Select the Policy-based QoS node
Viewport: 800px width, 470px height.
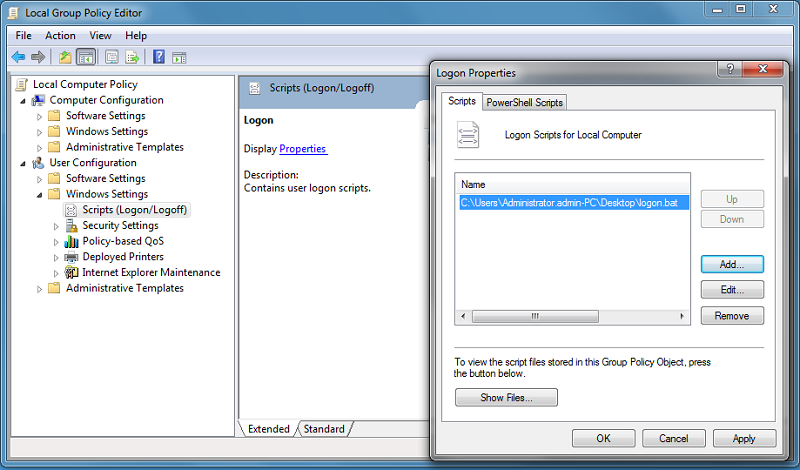point(122,241)
